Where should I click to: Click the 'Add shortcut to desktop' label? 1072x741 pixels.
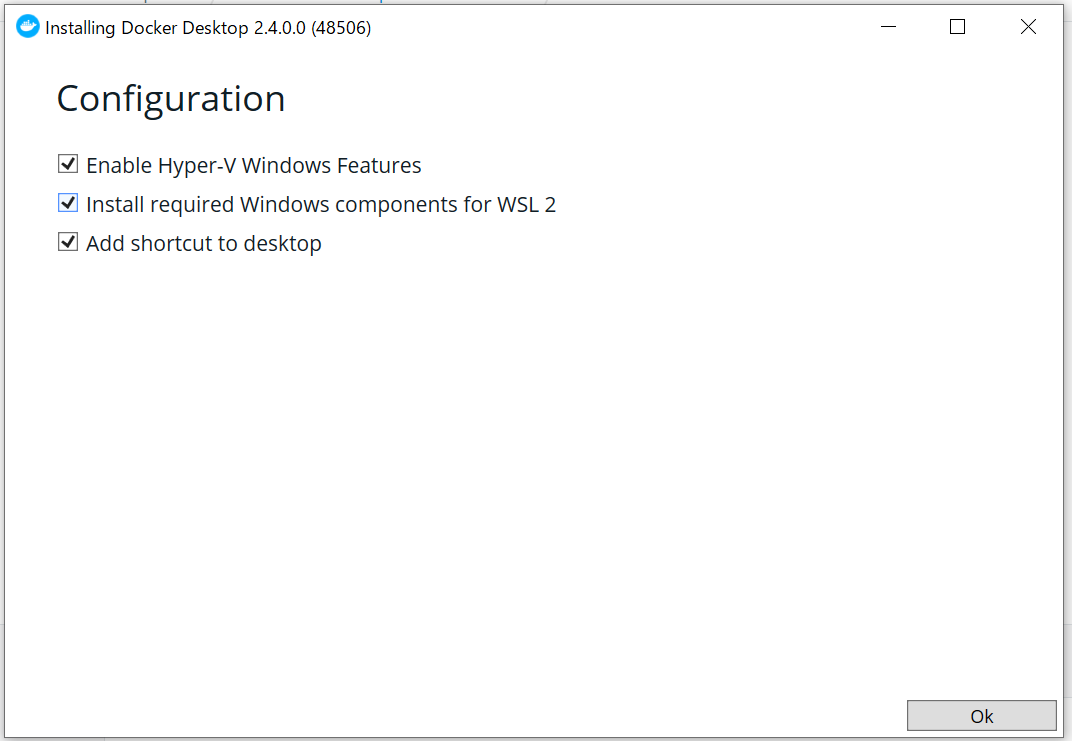pos(204,243)
